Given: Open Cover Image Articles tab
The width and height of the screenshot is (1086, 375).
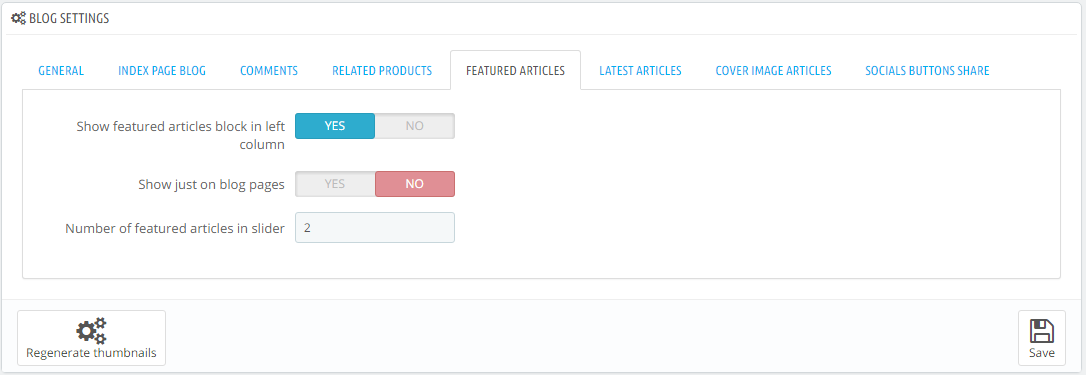Looking at the screenshot, I should point(774,71).
